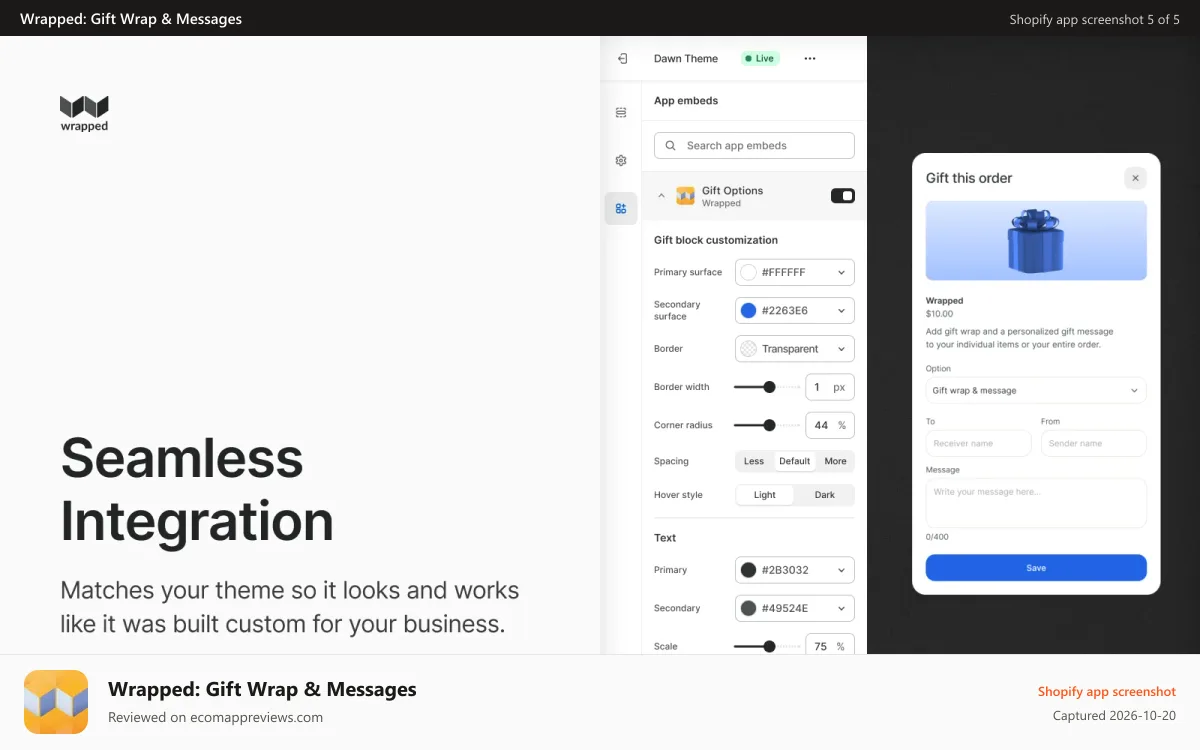Choose the Dark hover style
Screen dimensions: 1200x750
pos(825,495)
